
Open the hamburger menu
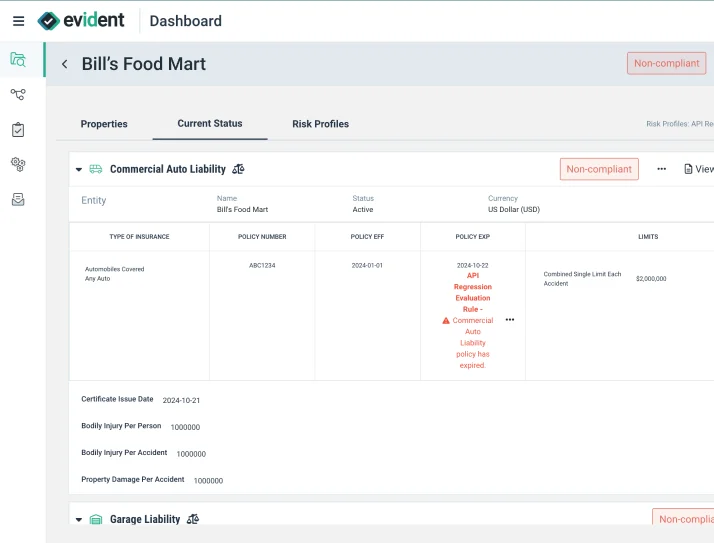tap(18, 21)
